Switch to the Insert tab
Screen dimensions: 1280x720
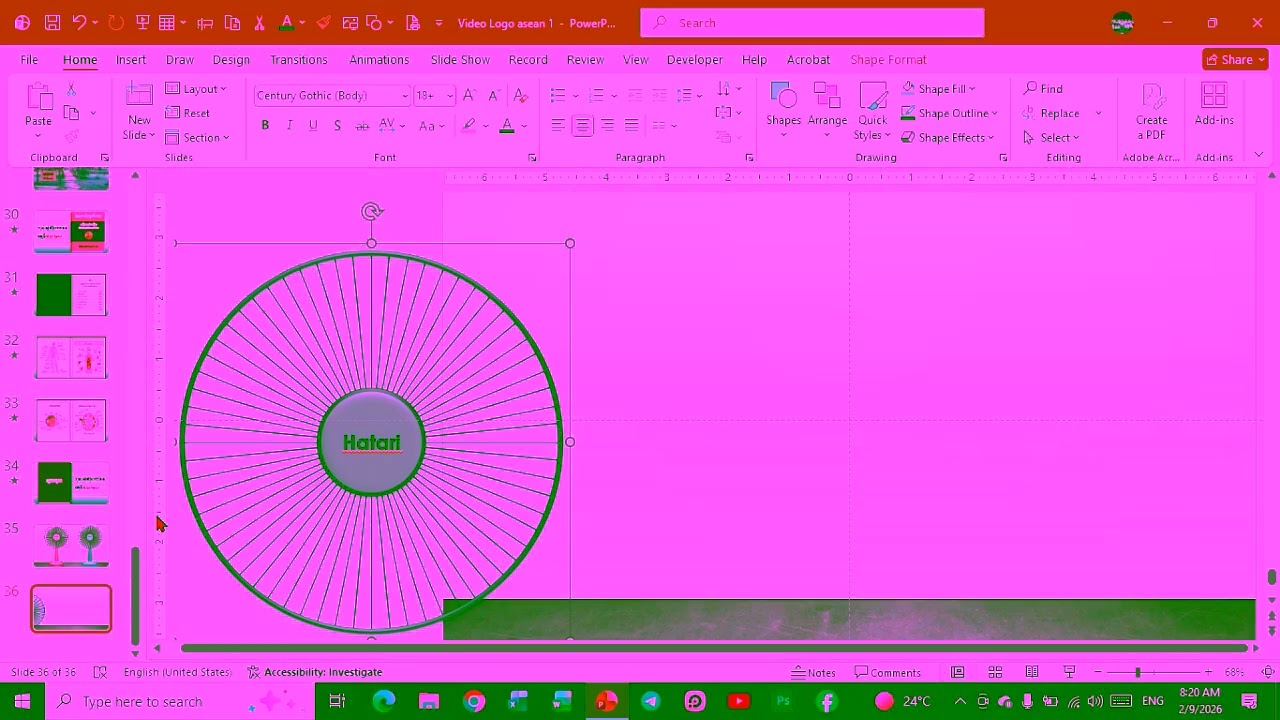[x=131, y=59]
